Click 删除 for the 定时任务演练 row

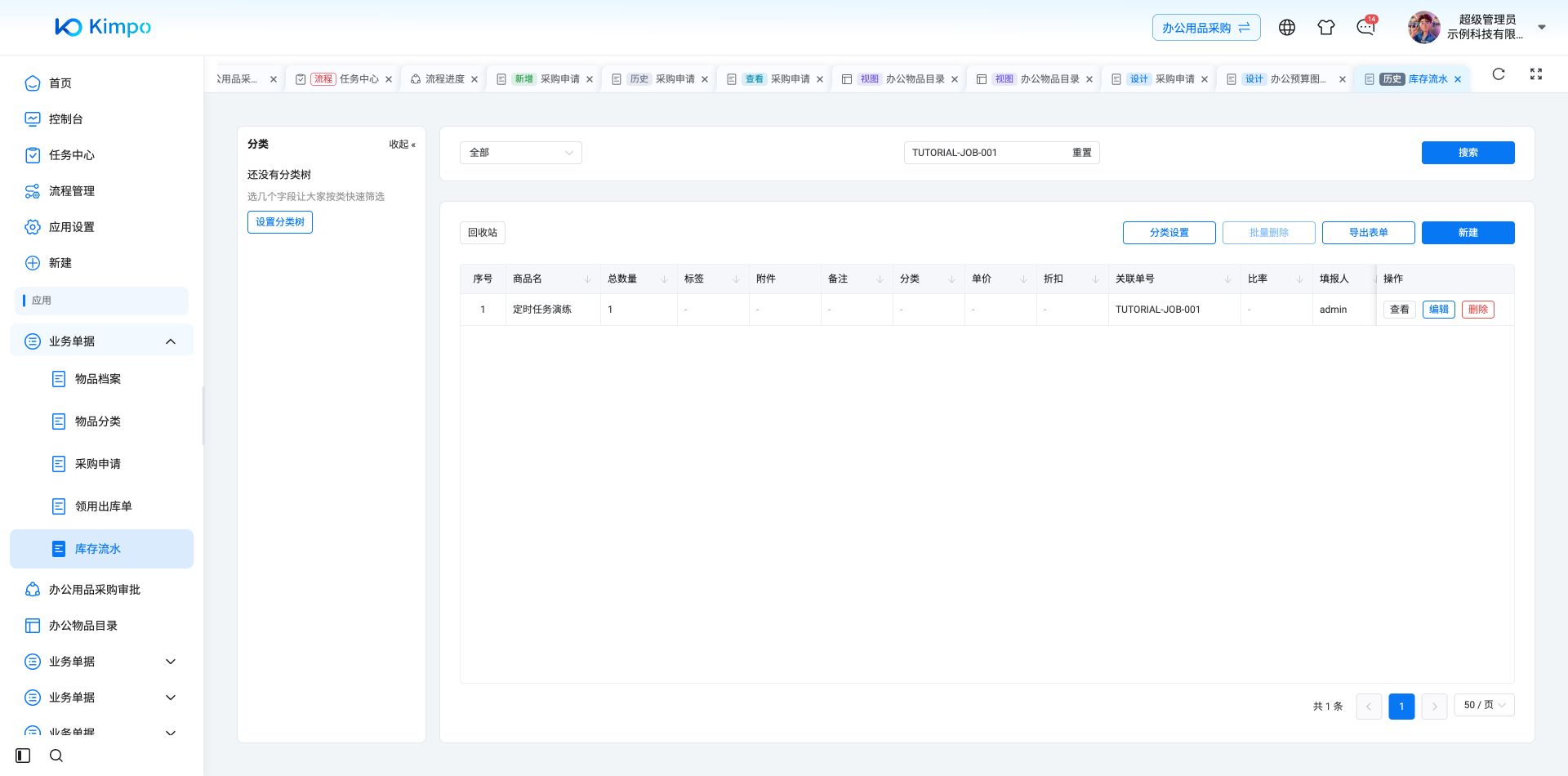coord(1477,310)
